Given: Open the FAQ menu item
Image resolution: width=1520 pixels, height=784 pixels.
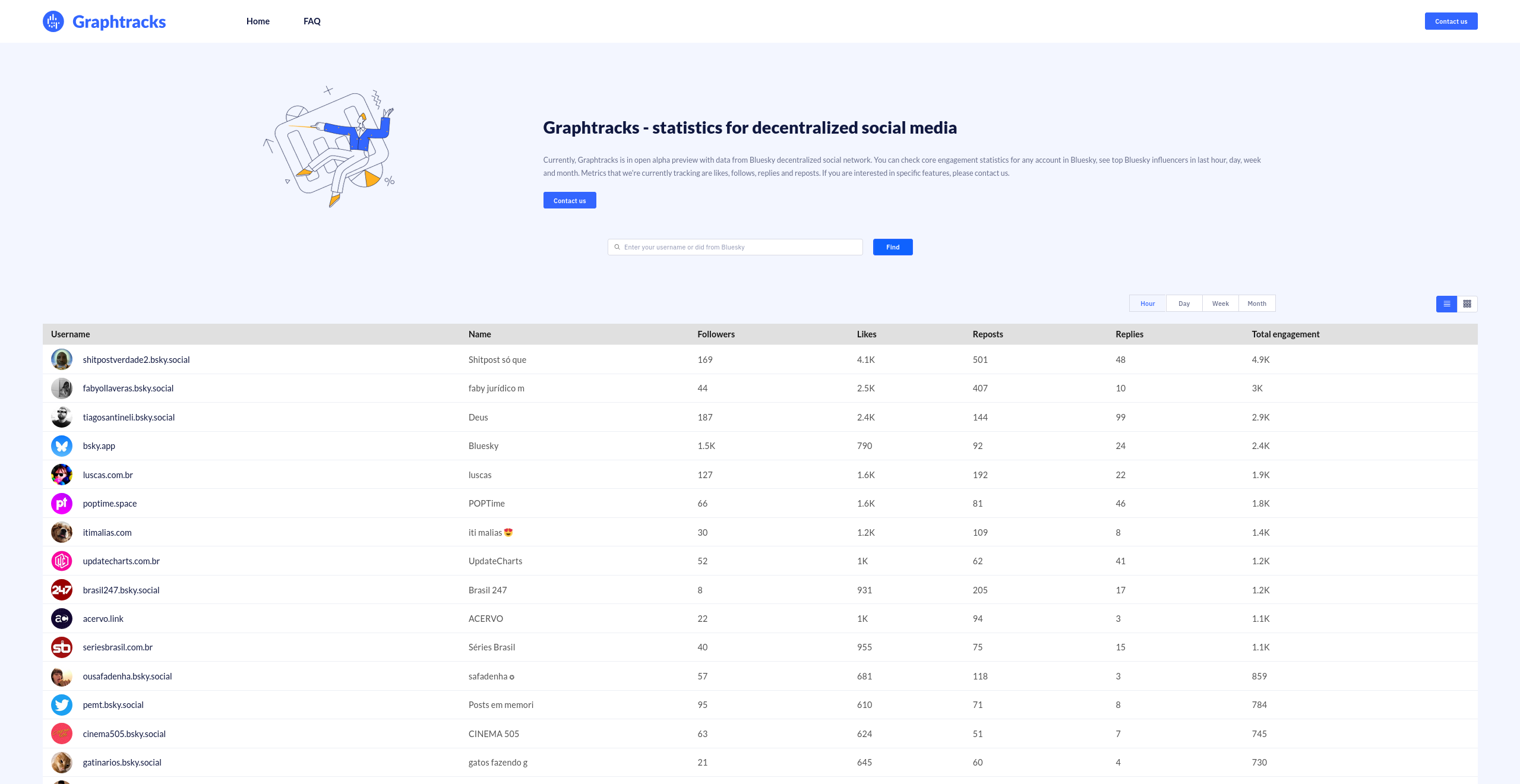Looking at the screenshot, I should pyautogui.click(x=312, y=21).
